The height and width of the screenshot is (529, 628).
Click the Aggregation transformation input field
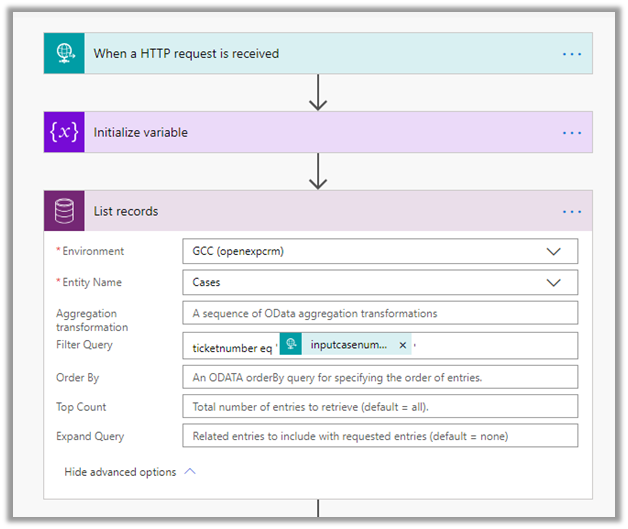point(380,314)
